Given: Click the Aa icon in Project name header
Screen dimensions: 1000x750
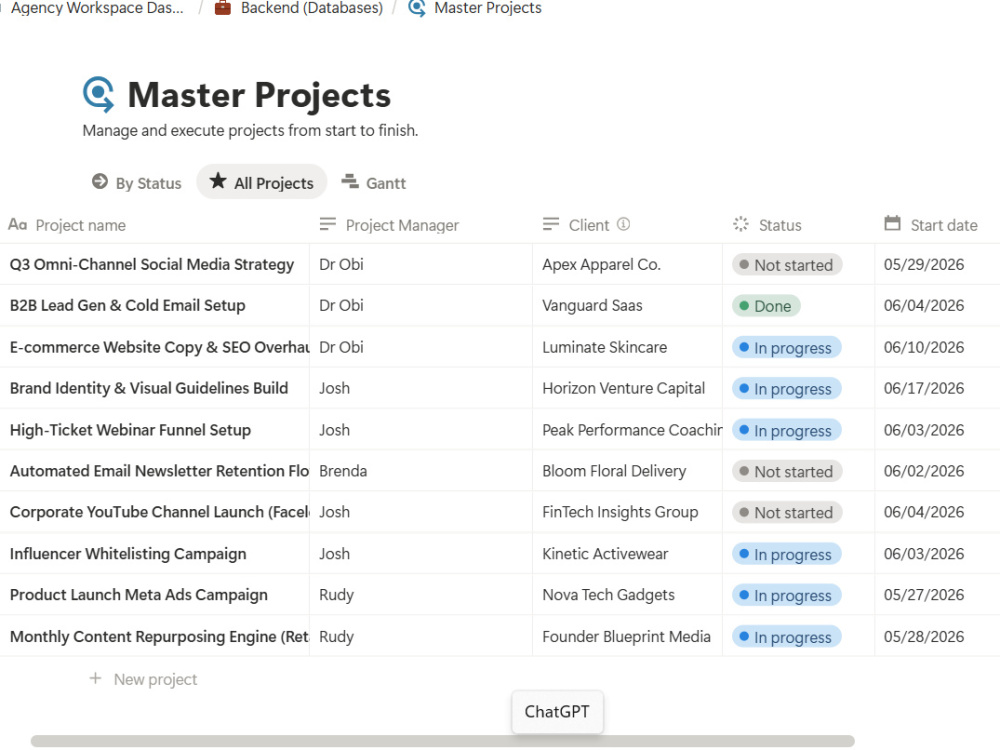Looking at the screenshot, I should click(17, 224).
